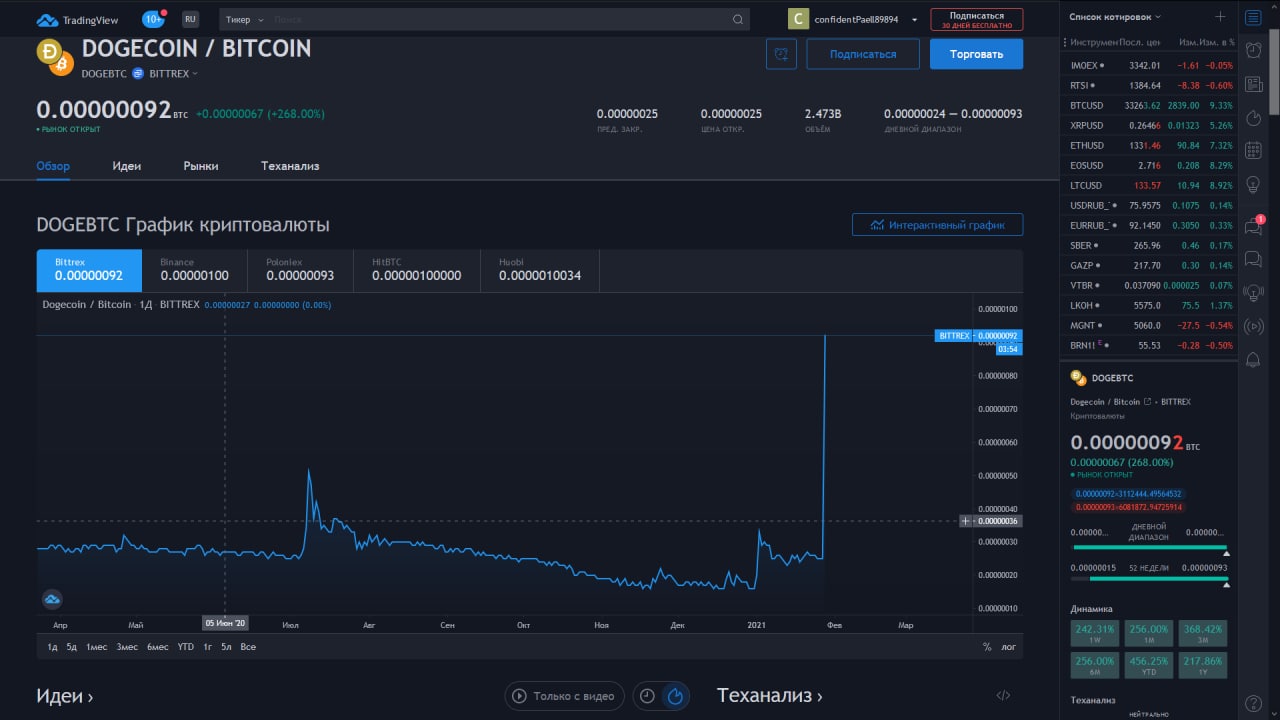Open the 10+ notifications badge

pyautogui.click(x=153, y=19)
